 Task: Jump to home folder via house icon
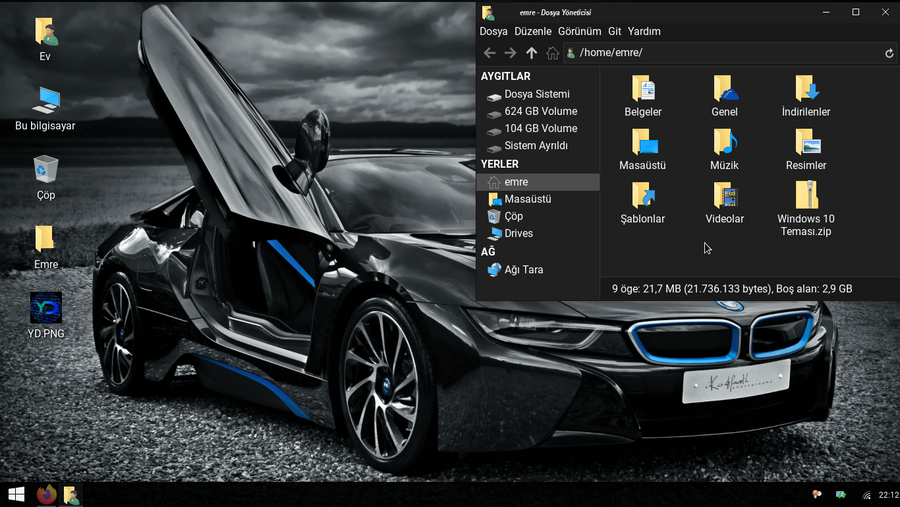point(552,53)
